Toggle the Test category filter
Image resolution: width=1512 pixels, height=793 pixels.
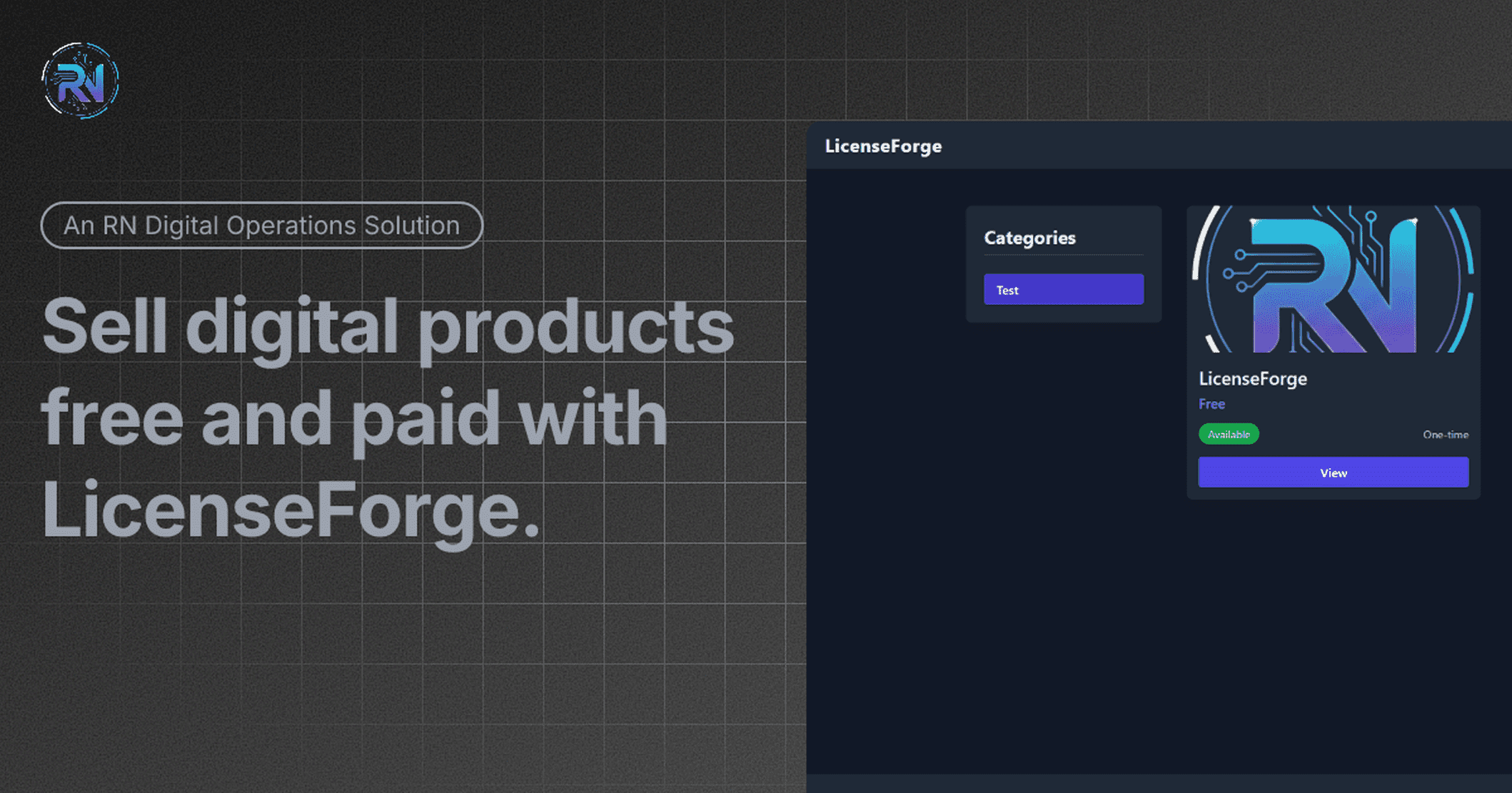click(x=1063, y=289)
